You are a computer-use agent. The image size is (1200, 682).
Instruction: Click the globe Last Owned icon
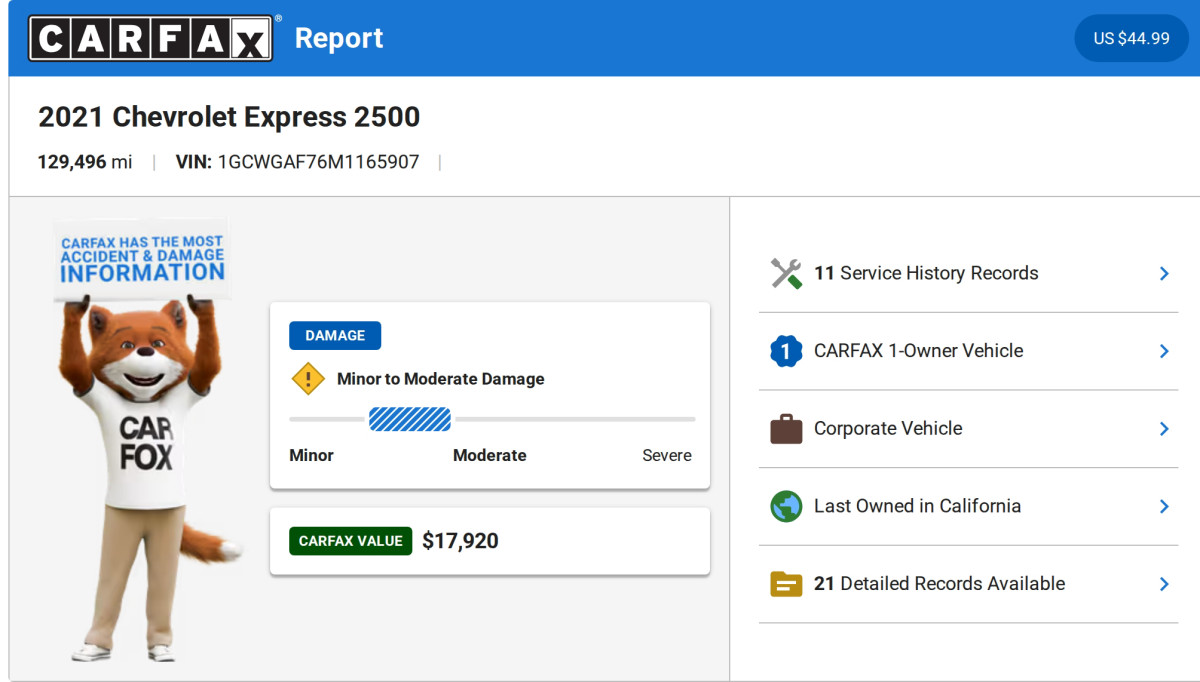click(x=786, y=506)
